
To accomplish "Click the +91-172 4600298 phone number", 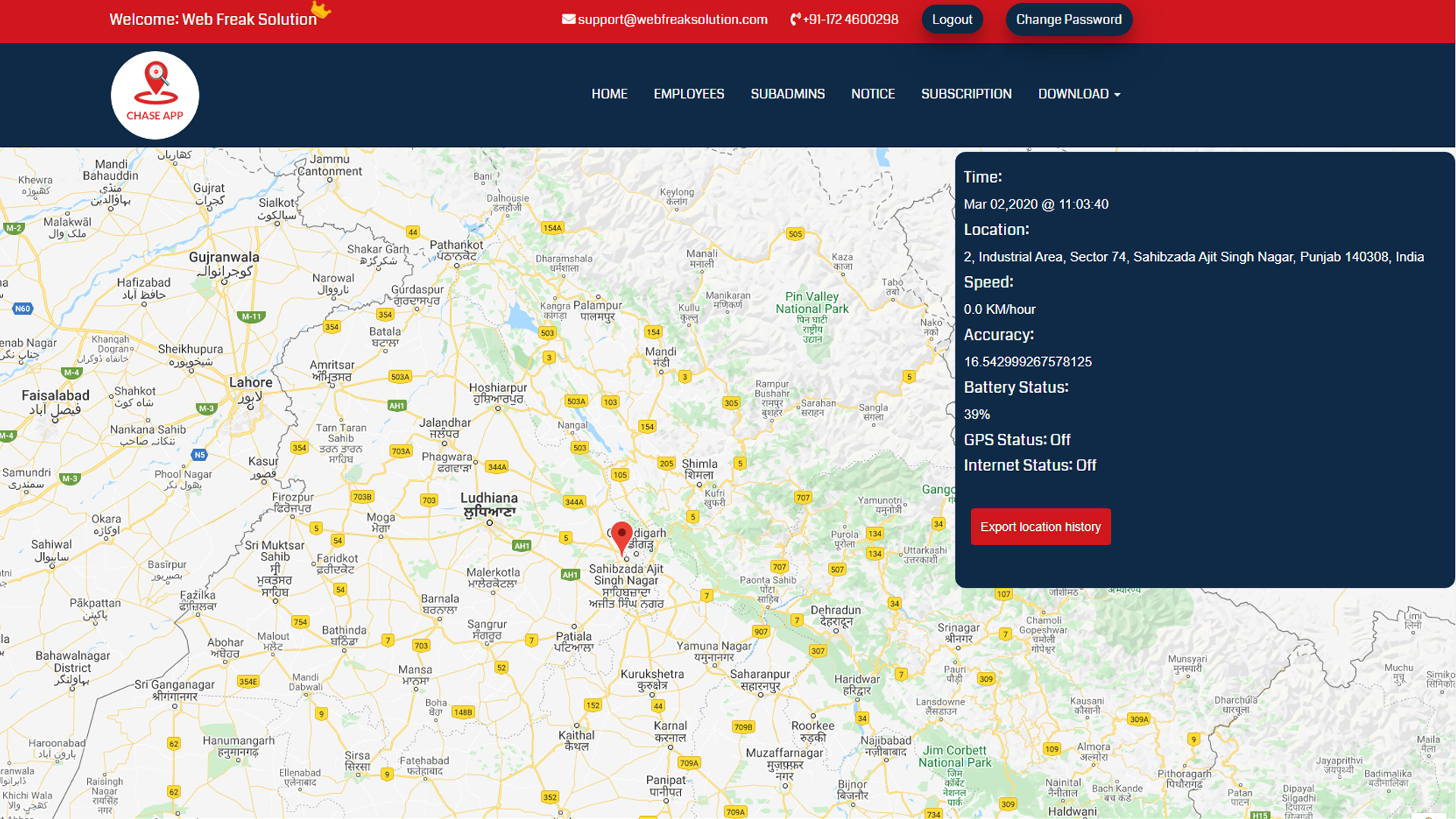I will pos(851,20).
